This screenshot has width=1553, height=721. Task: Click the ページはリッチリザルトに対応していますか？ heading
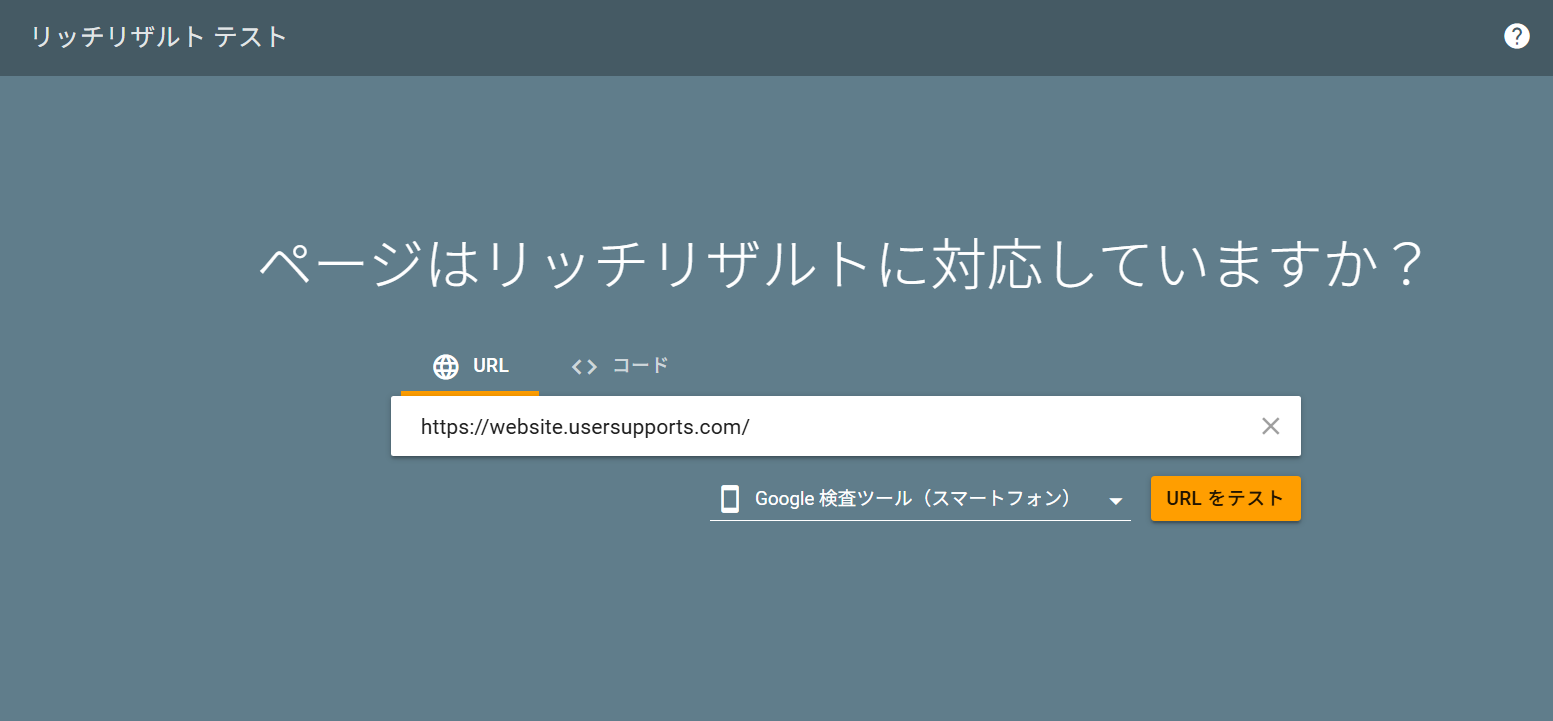pyautogui.click(x=839, y=266)
